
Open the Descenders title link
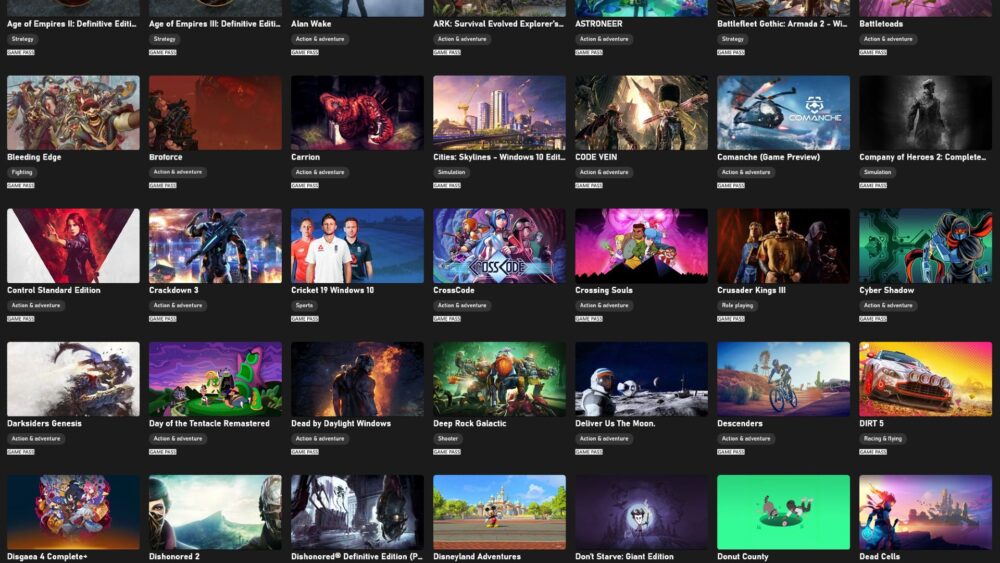740,423
